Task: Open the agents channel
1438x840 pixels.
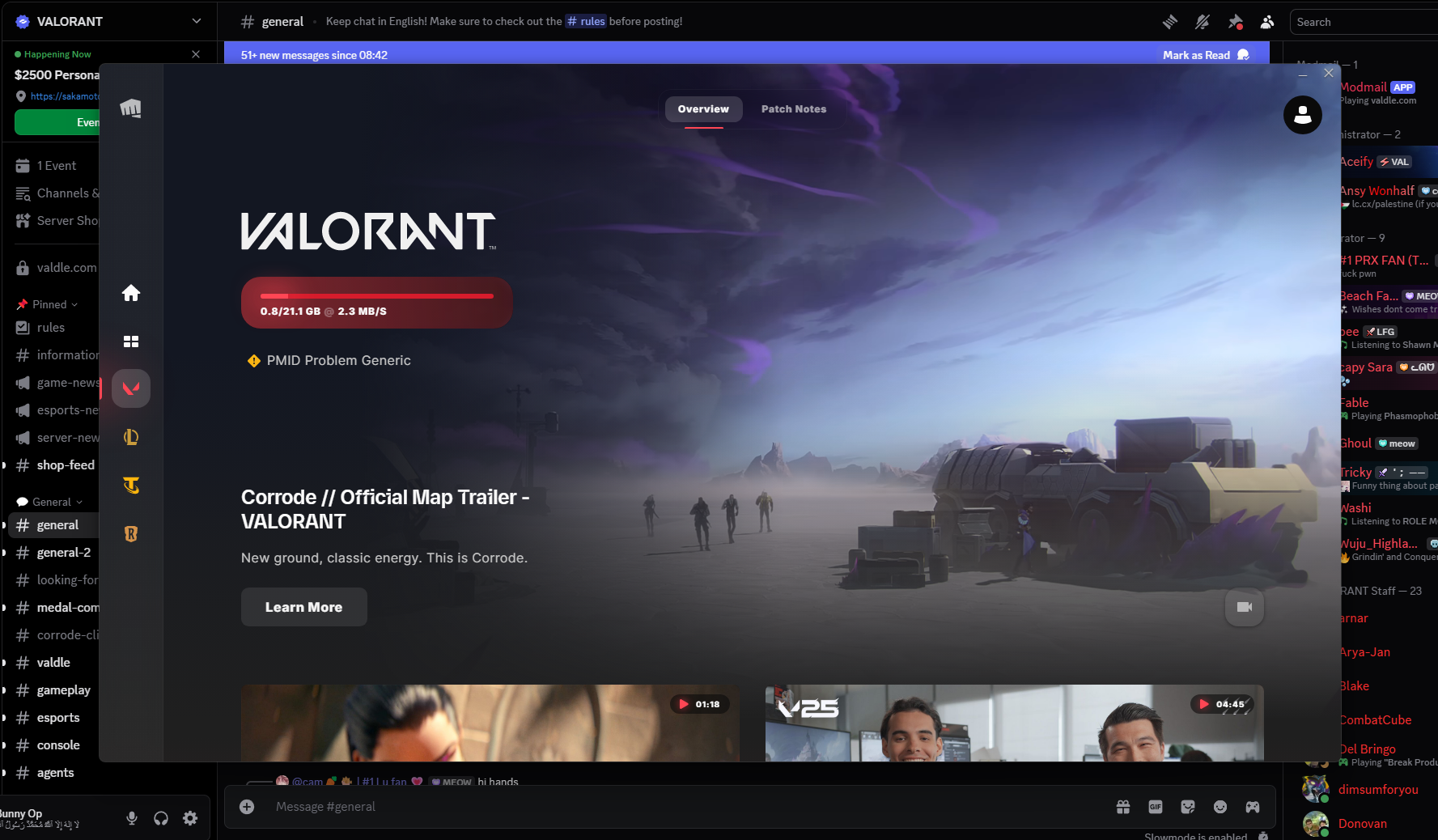Action: pyautogui.click(x=53, y=773)
